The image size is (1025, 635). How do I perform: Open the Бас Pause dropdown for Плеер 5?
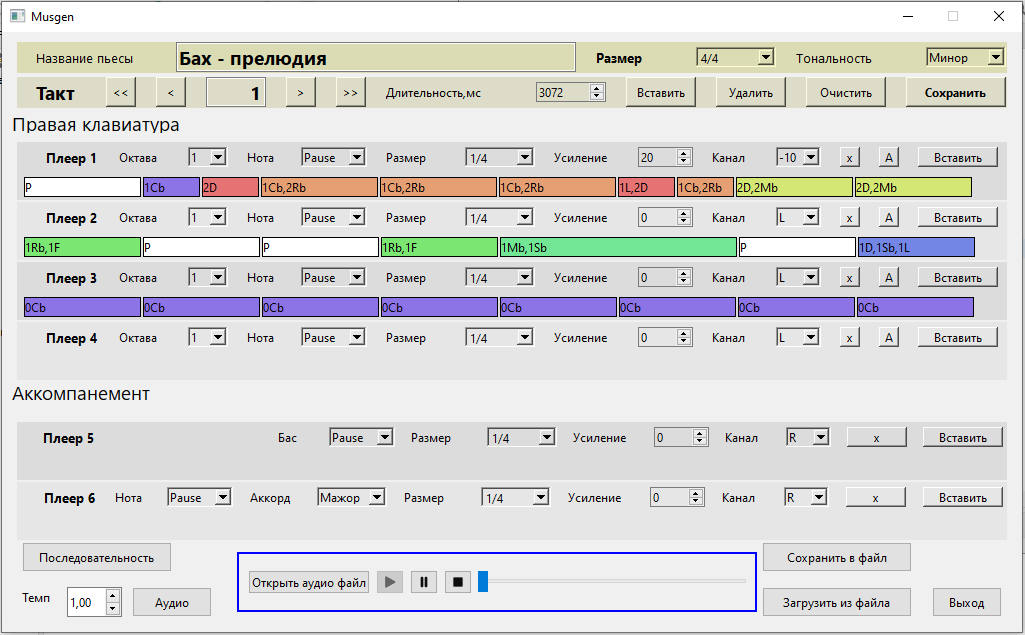[x=361, y=438]
